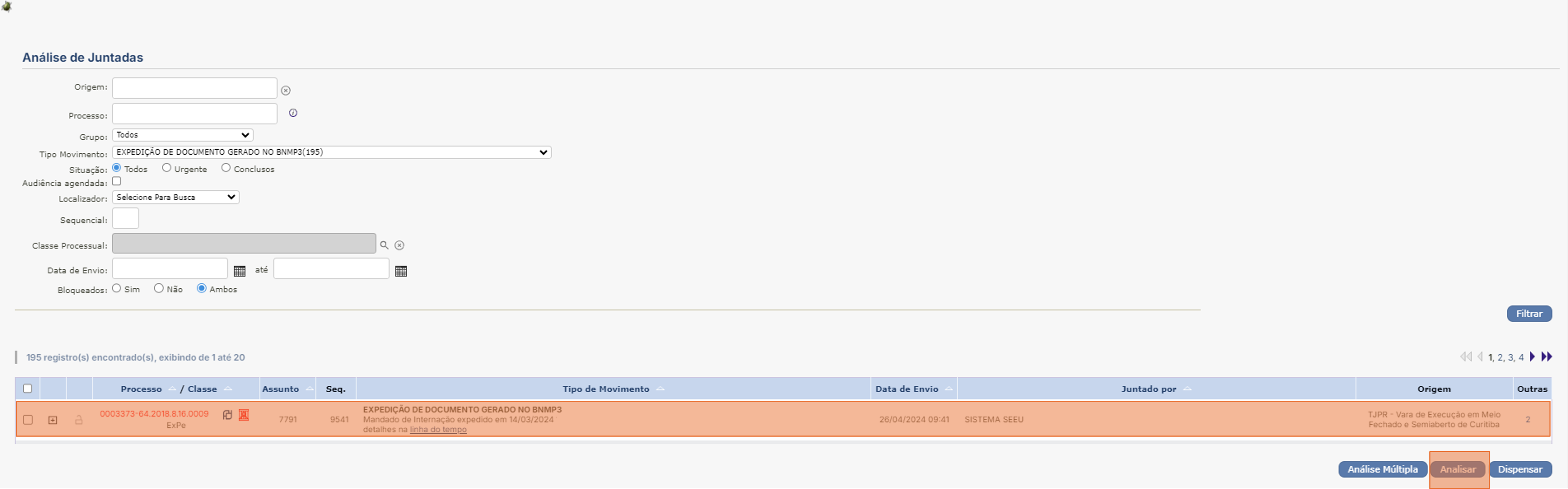Screen dimensions: 1568x489
Task: Expand the process row with plus icon
Action: click(53, 420)
